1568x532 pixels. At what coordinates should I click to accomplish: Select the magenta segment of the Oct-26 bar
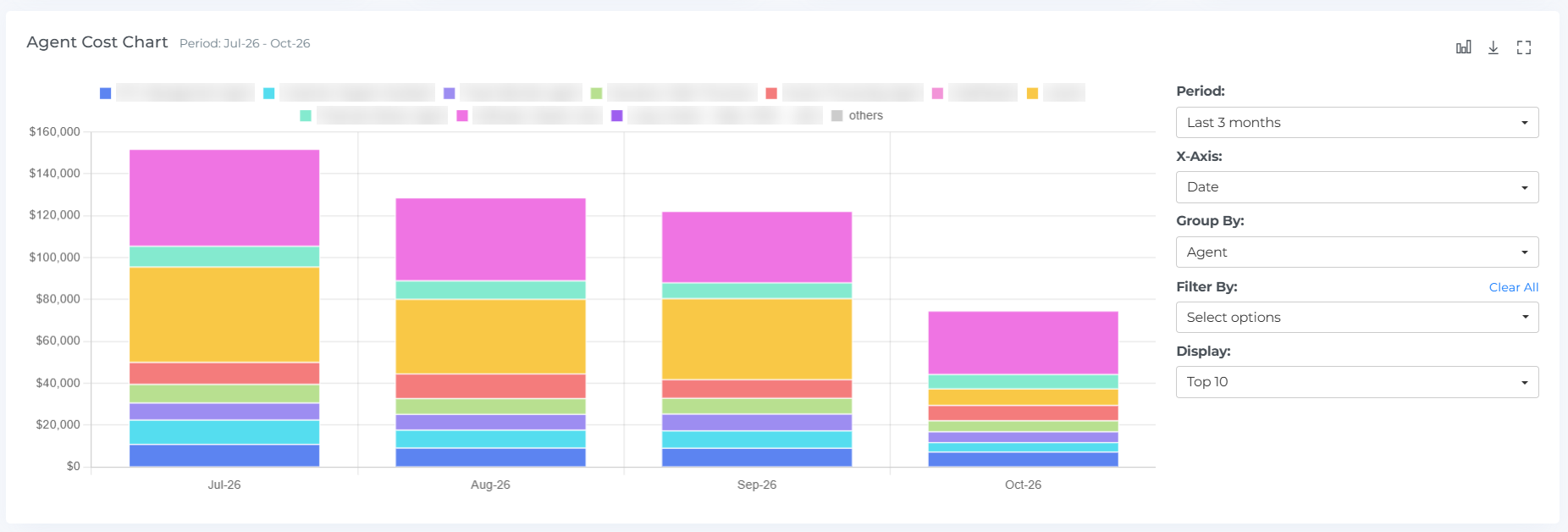coord(1023,343)
